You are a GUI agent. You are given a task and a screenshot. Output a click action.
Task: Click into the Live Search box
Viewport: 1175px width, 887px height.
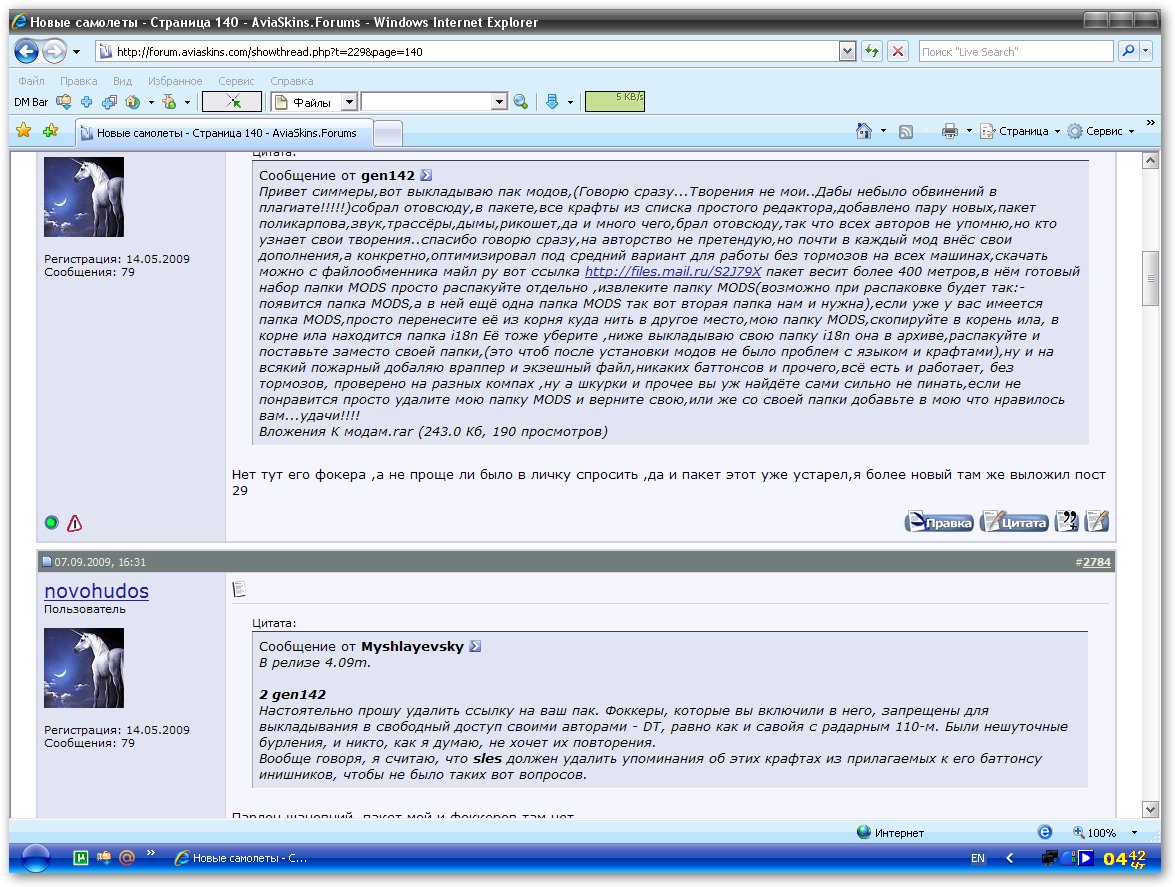(1015, 52)
